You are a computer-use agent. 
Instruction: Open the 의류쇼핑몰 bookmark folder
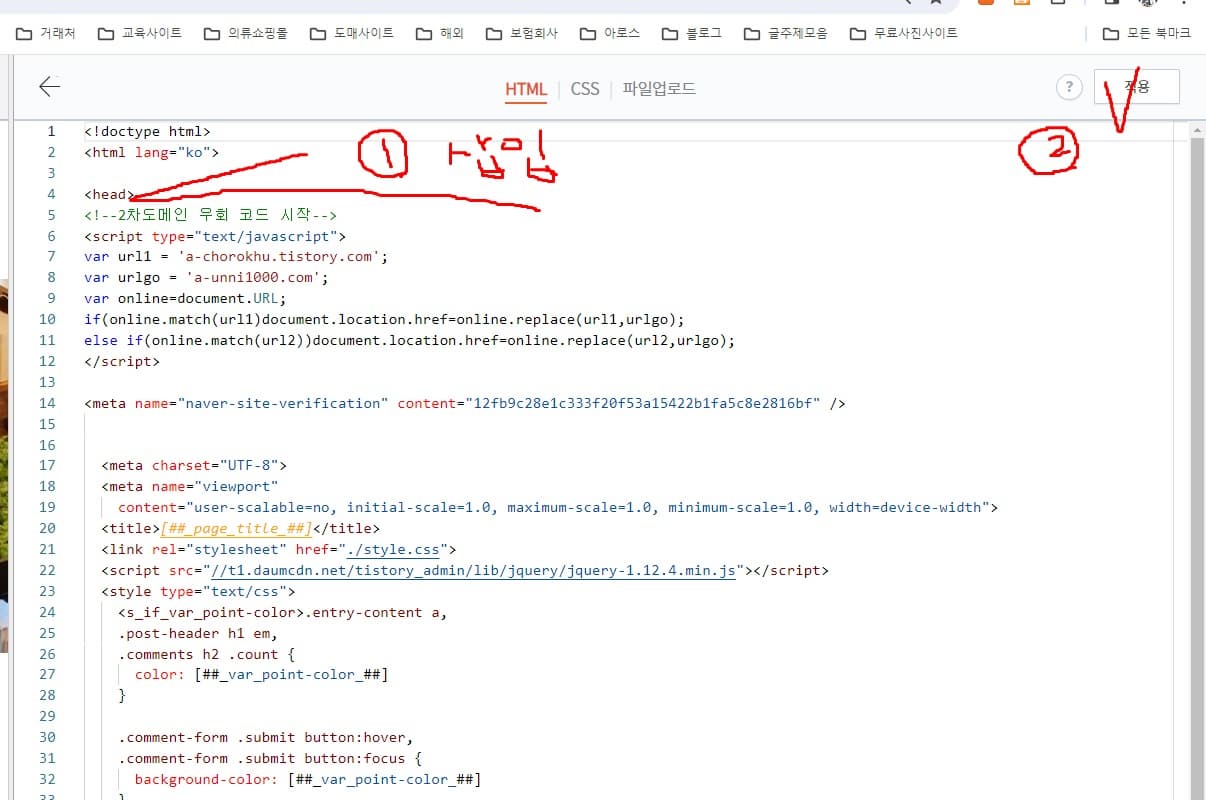245,33
